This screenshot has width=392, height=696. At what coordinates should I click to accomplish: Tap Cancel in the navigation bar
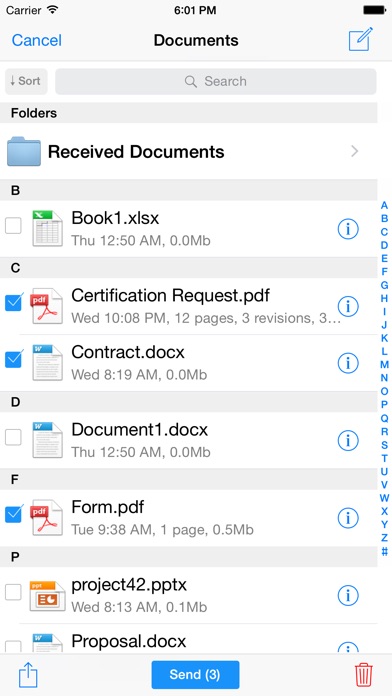tap(36, 40)
